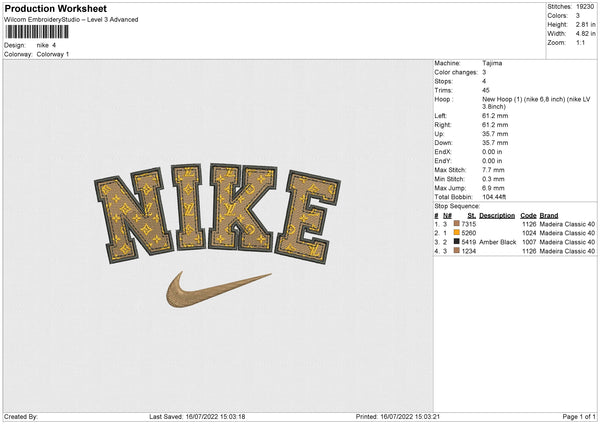Click the 'Code' column header
This screenshot has width=600, height=424.
tap(528, 215)
